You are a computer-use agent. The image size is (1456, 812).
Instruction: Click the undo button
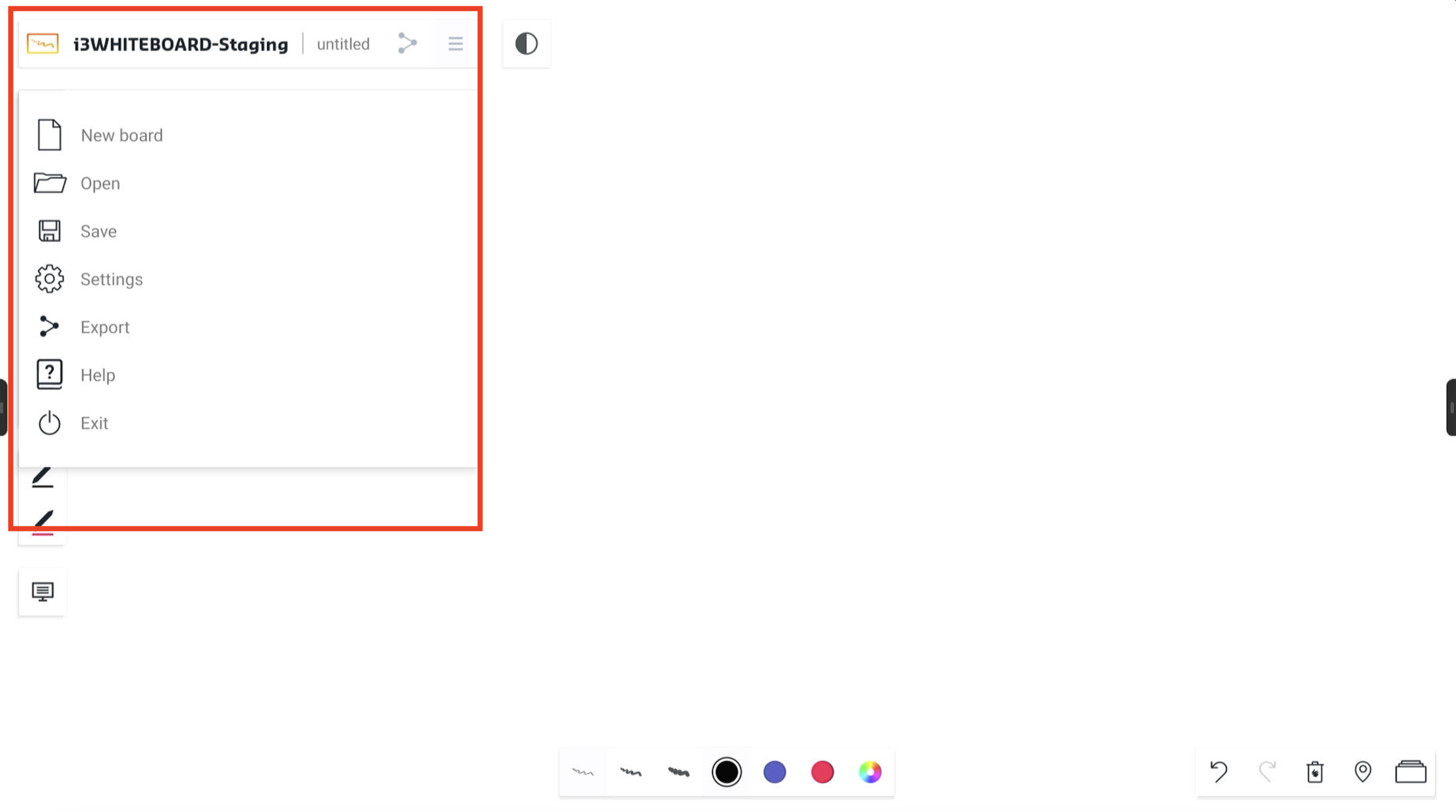tap(1219, 770)
